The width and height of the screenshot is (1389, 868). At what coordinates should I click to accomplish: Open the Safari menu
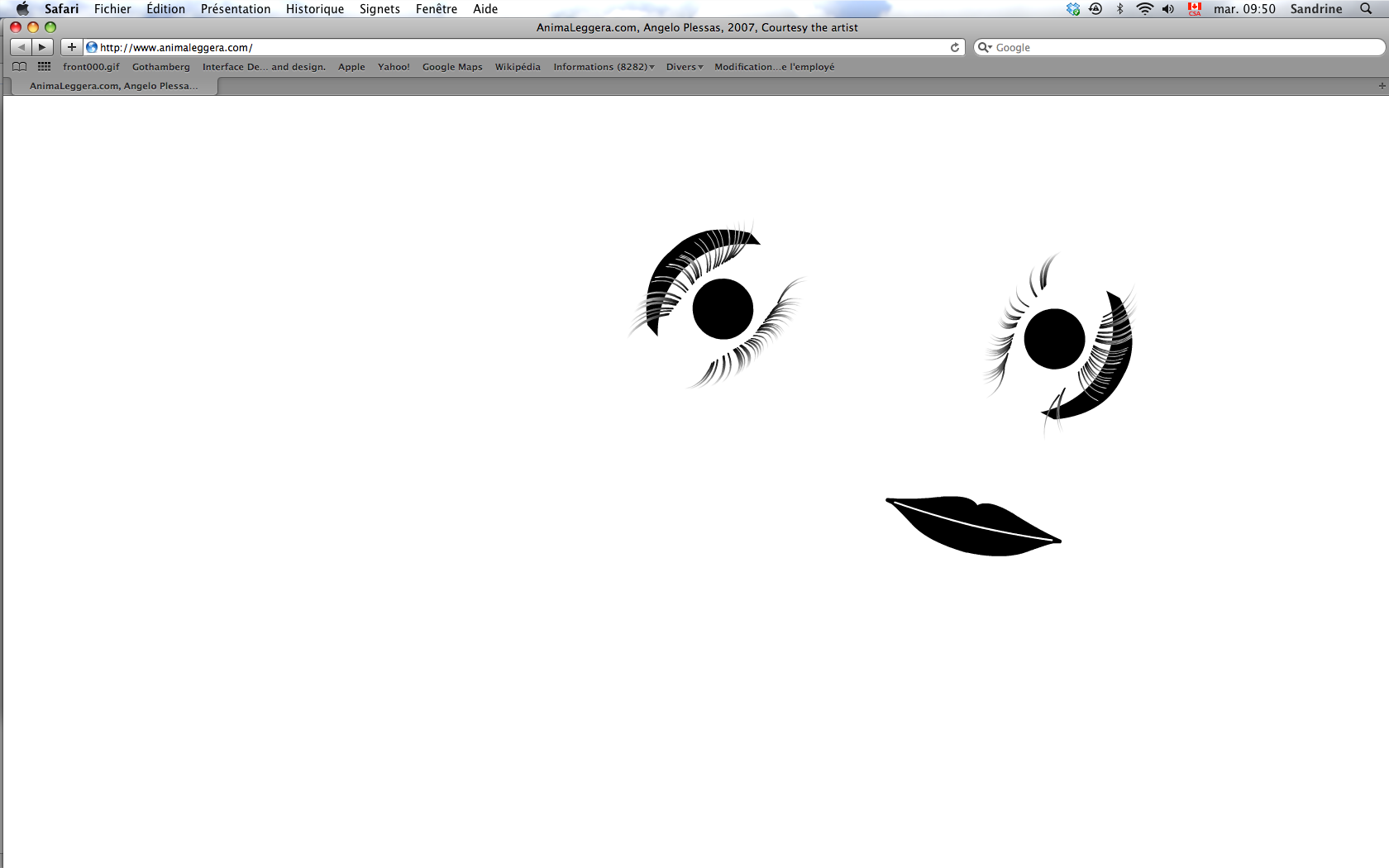pos(62,9)
